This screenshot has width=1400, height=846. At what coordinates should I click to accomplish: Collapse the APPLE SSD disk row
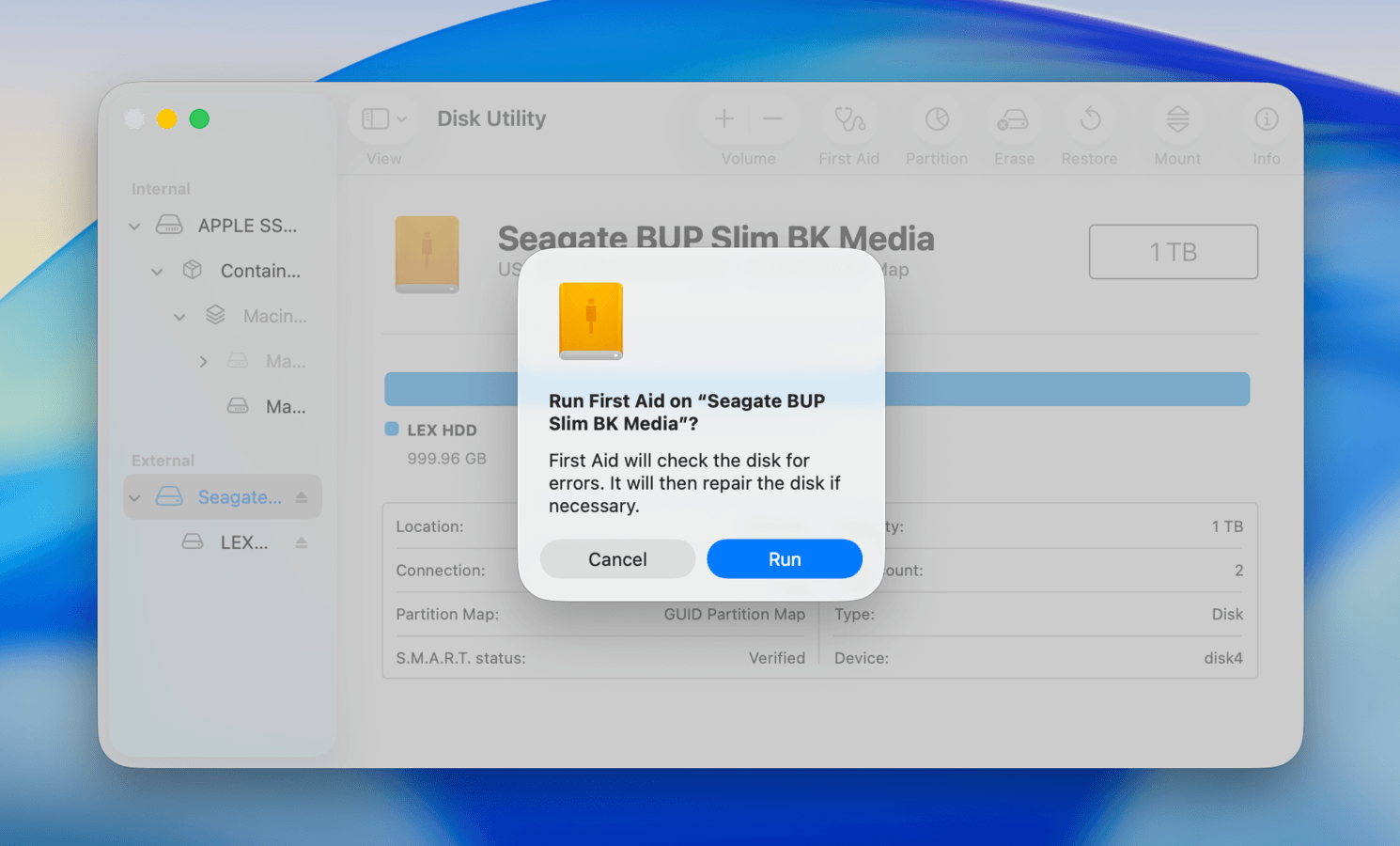pos(134,227)
